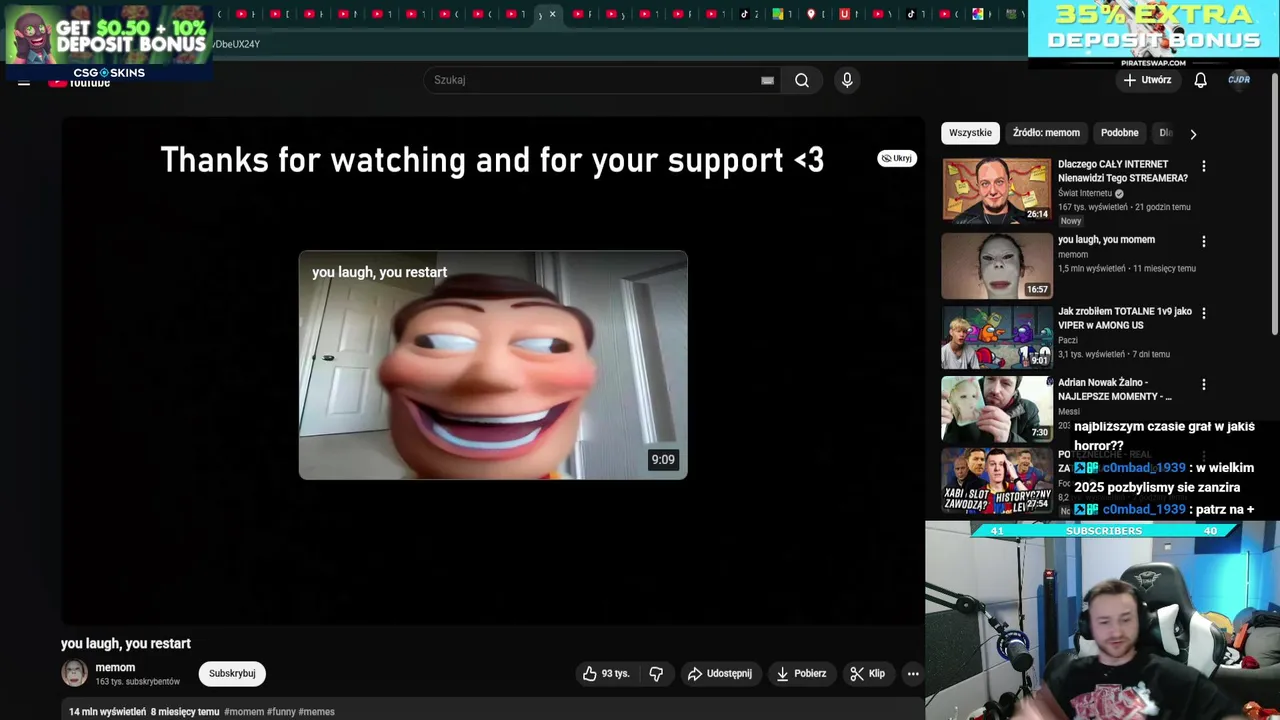Open title 'Adrian Nowak Żalno - NAJLEPSZE MOMENTY'
The image size is (1280, 720).
[1115, 389]
